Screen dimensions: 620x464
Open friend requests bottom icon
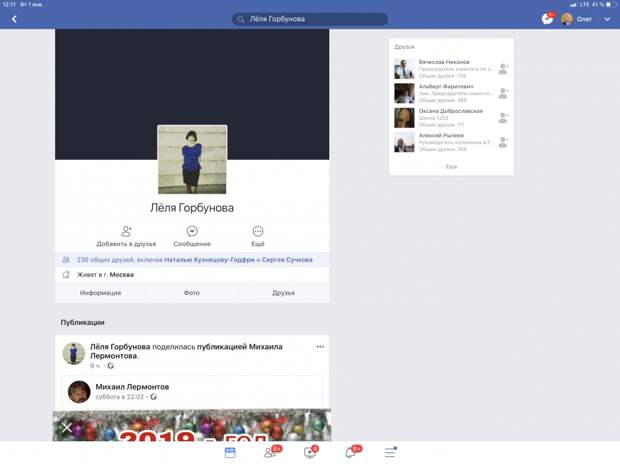[271, 452]
